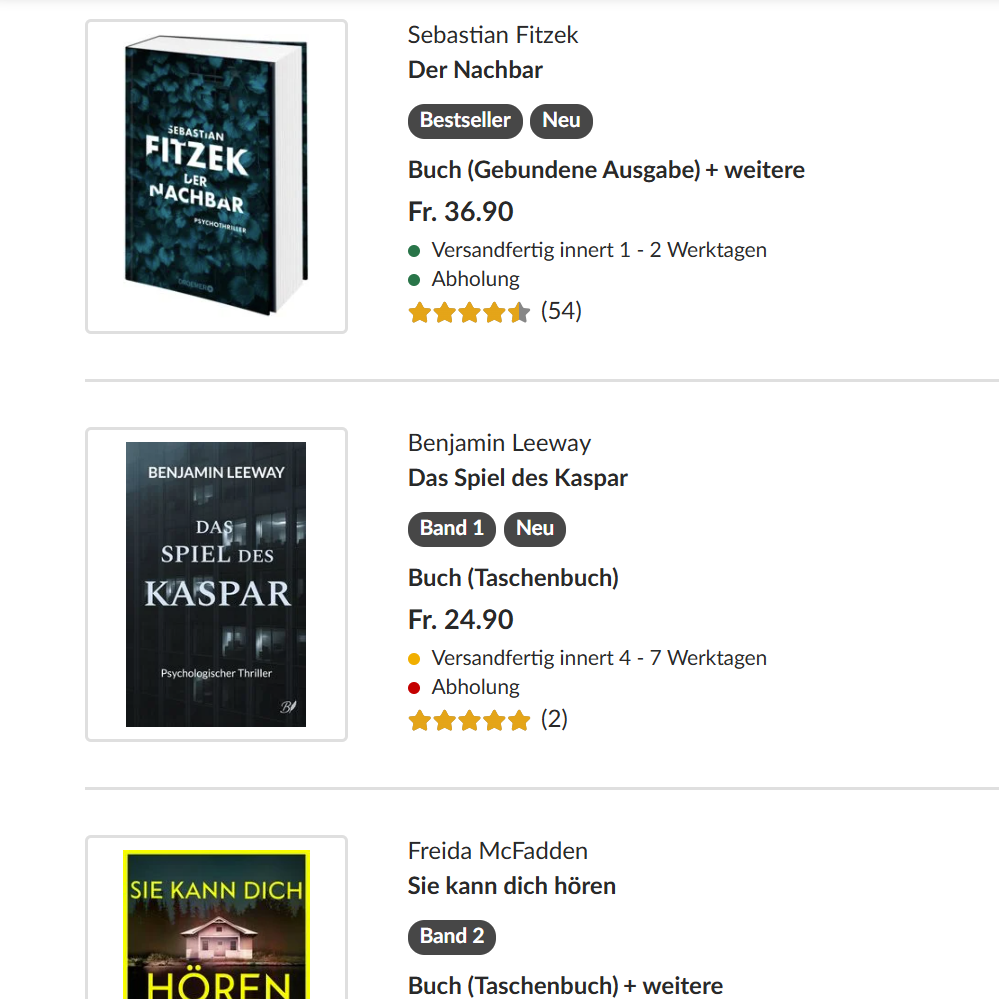Image resolution: width=999 pixels, height=999 pixels.
Task: Click the Band 2 badge
Action: [452, 937]
